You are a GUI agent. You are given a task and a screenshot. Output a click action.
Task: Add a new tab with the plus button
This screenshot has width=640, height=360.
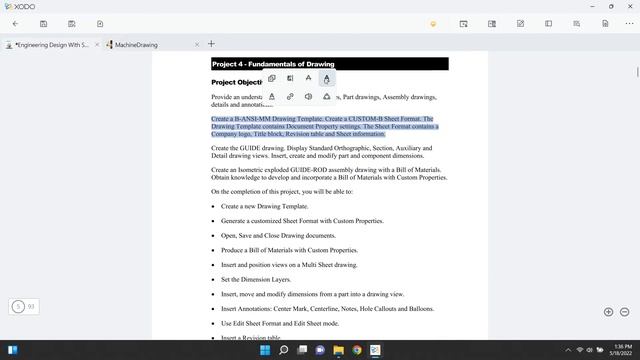coord(211,44)
